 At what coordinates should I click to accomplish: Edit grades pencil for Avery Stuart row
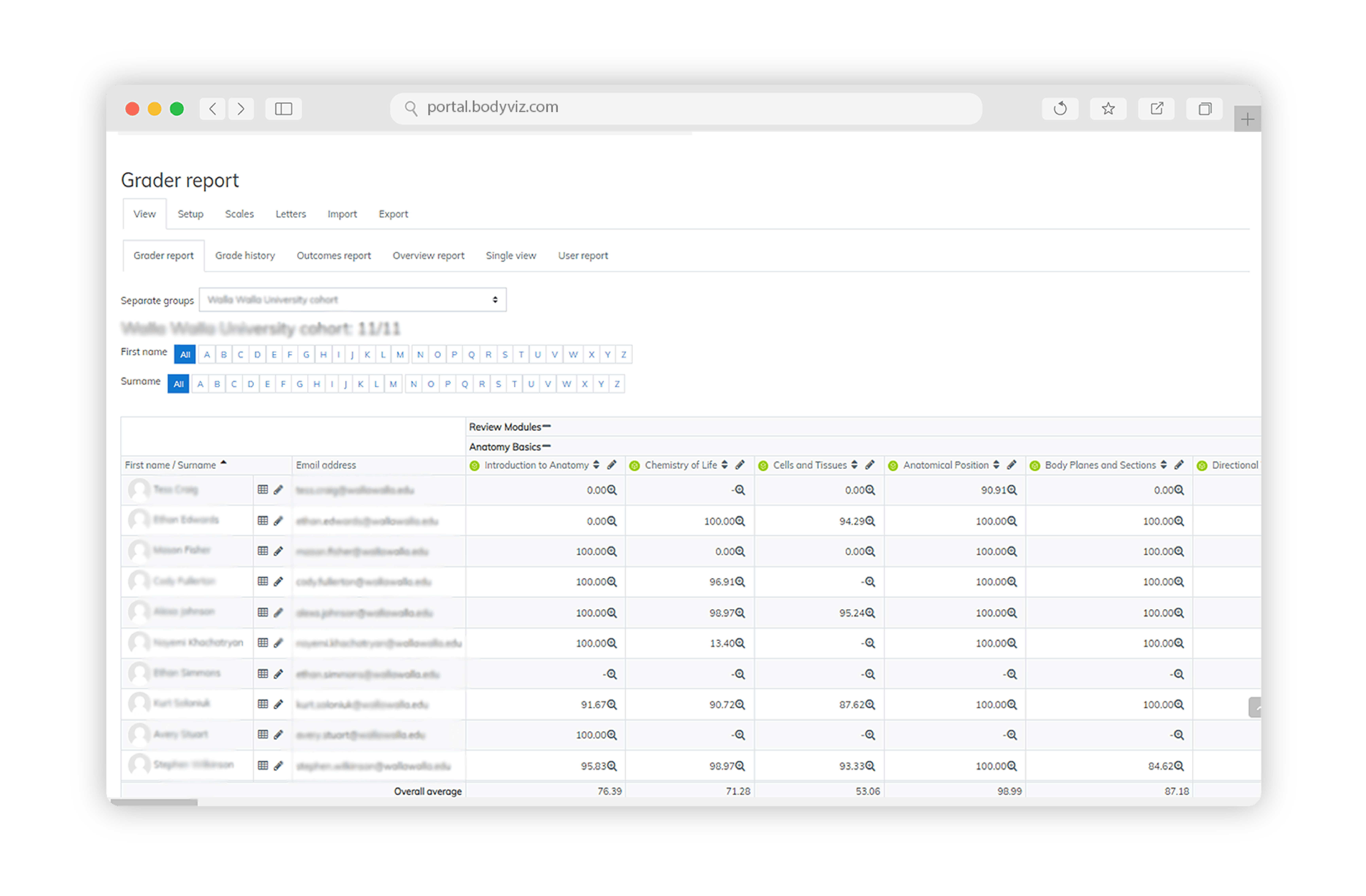pyautogui.click(x=278, y=735)
